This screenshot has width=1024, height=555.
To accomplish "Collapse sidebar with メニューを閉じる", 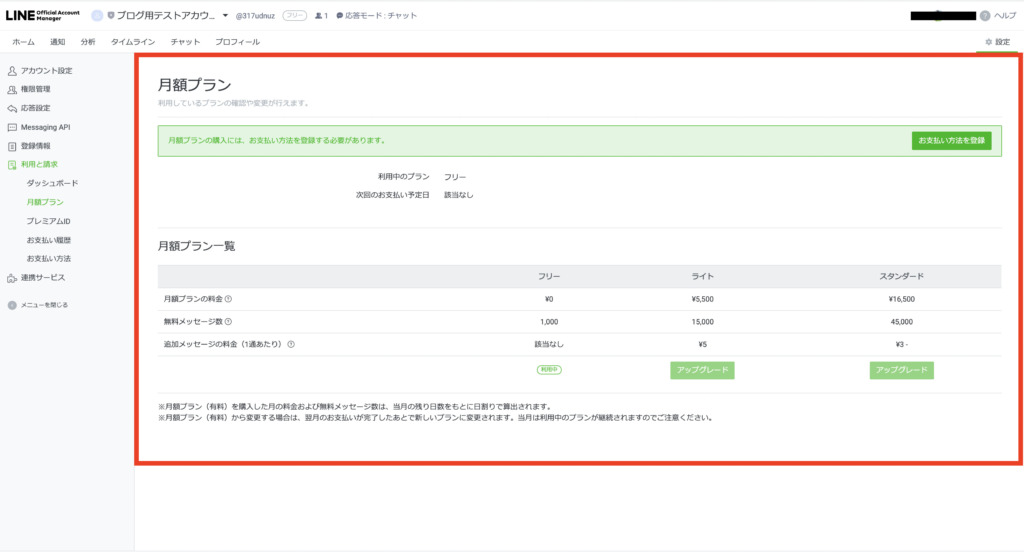I will tap(38, 305).
